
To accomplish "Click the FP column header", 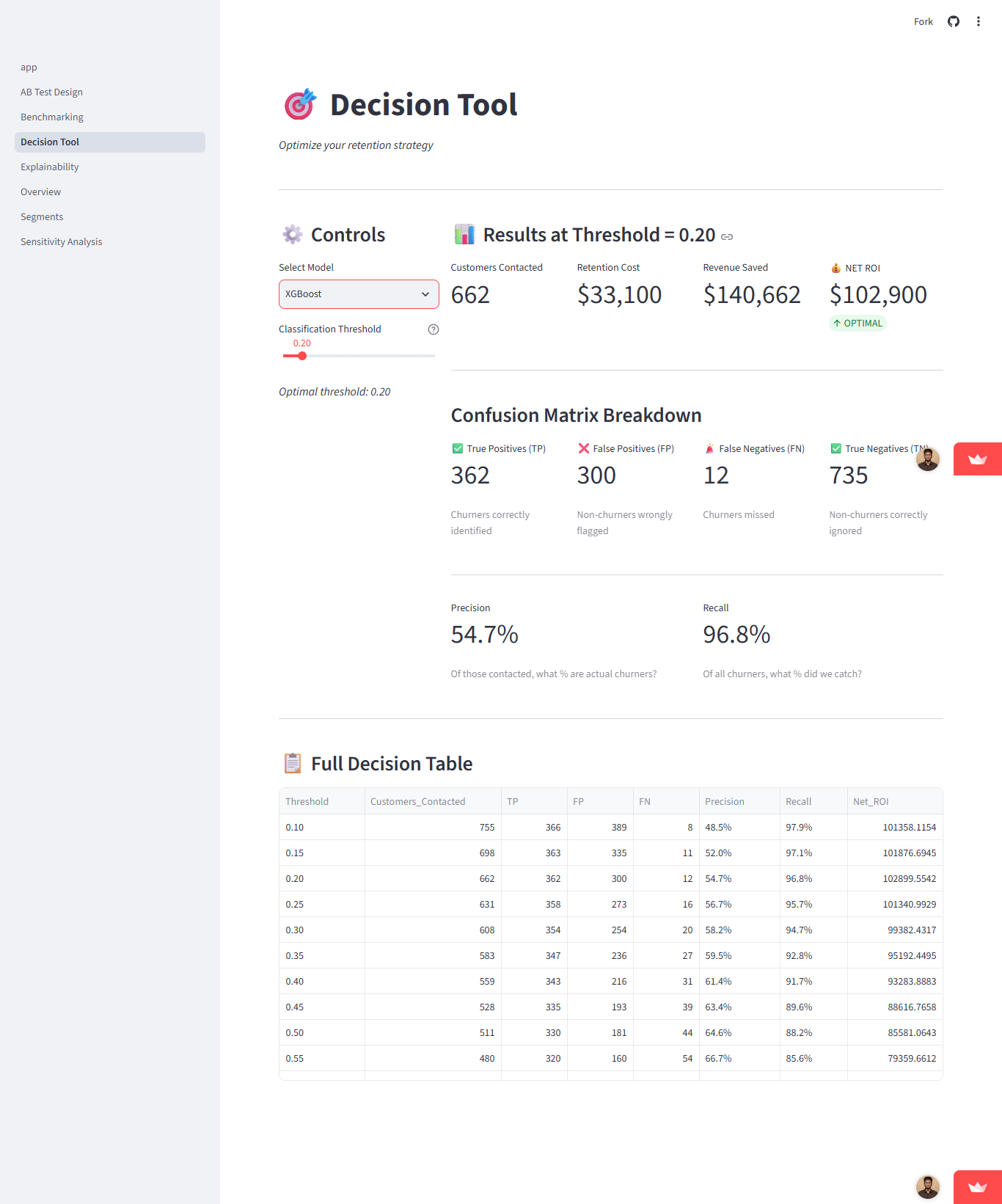I will click(600, 801).
